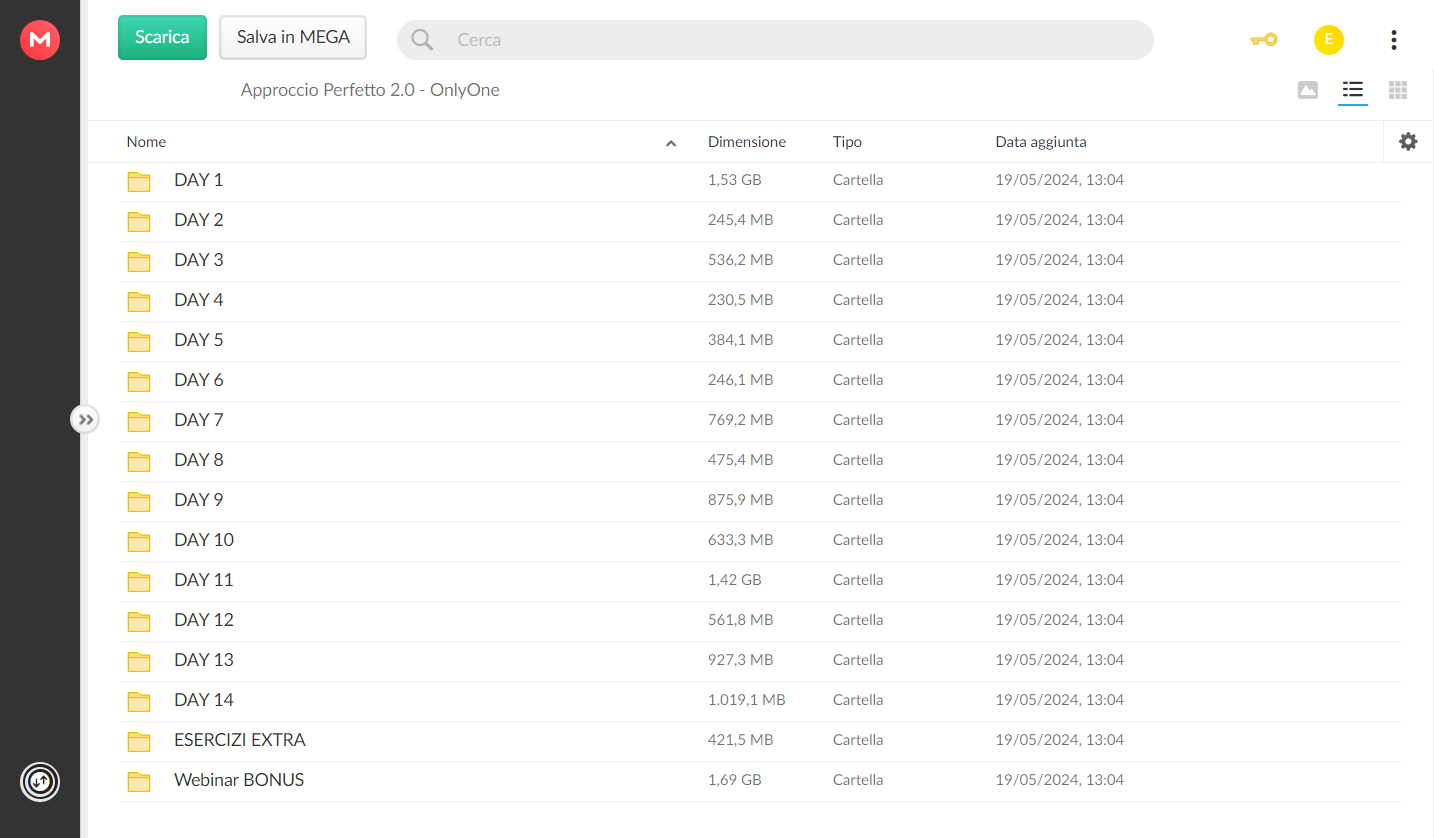This screenshot has height=838, width=1434.
Task: Focus the Cerca search field
Action: (x=775, y=40)
